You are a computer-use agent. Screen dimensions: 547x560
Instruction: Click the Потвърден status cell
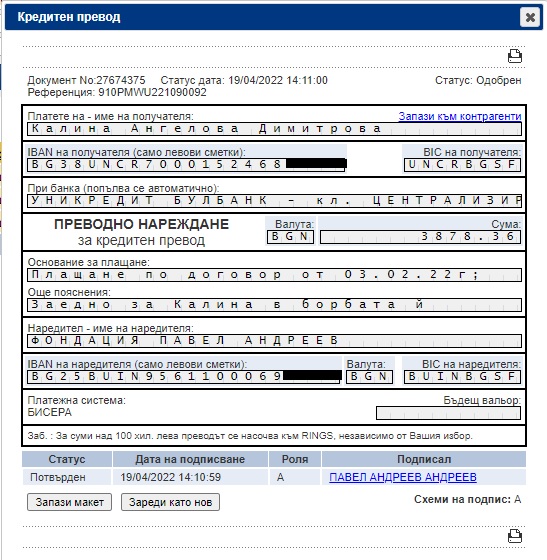(x=67, y=477)
